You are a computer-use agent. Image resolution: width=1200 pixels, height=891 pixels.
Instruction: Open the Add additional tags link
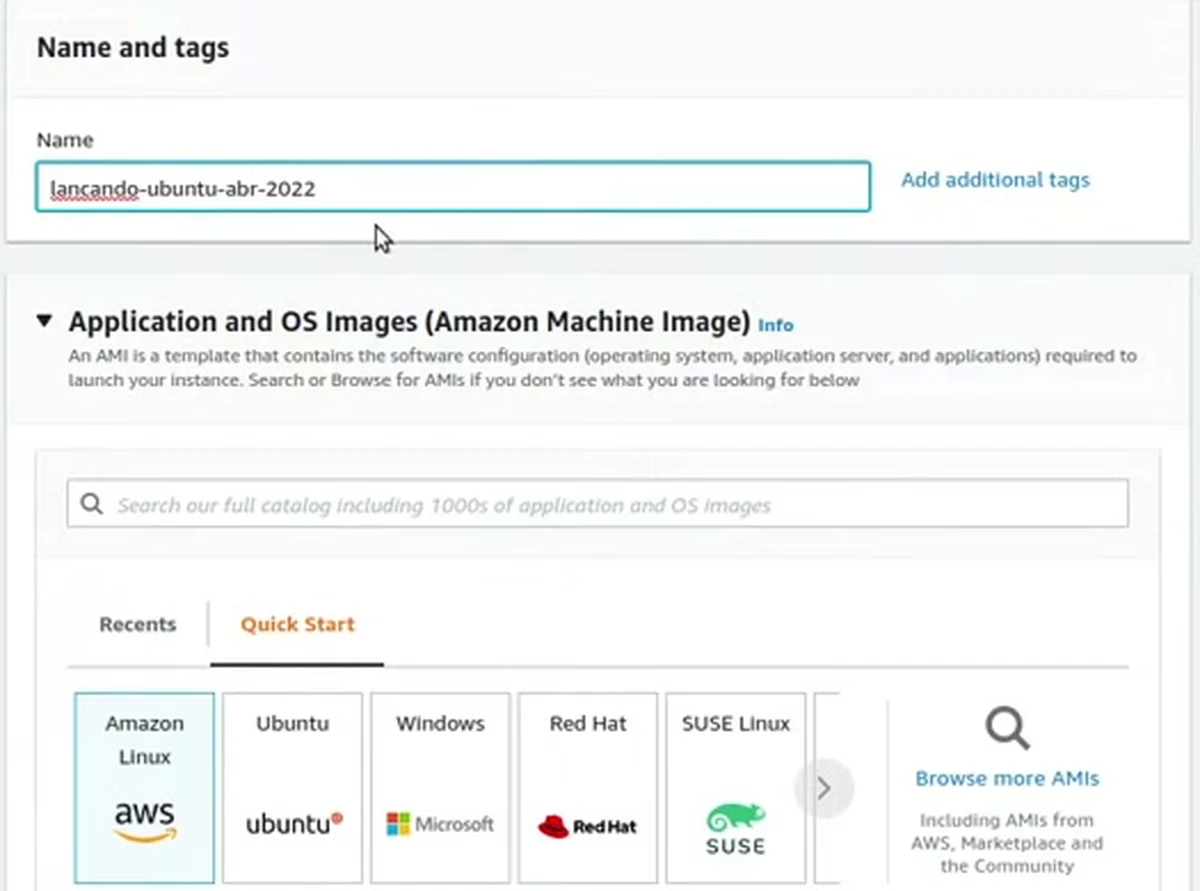tap(995, 180)
